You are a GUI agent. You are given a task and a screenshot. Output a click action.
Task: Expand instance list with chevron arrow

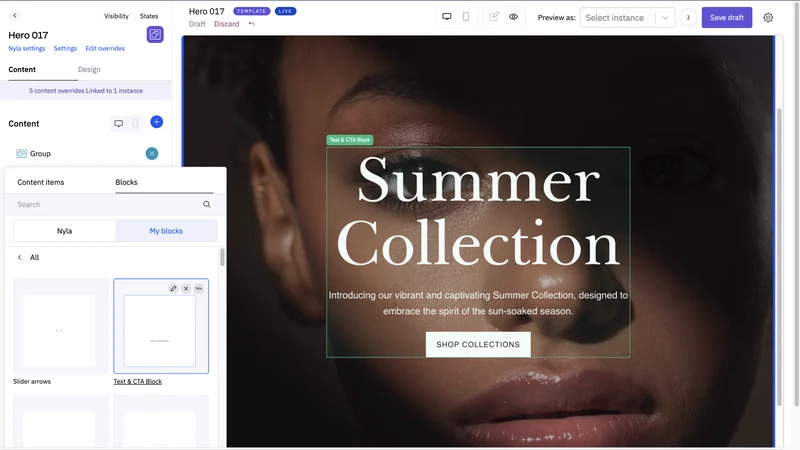[665, 18]
